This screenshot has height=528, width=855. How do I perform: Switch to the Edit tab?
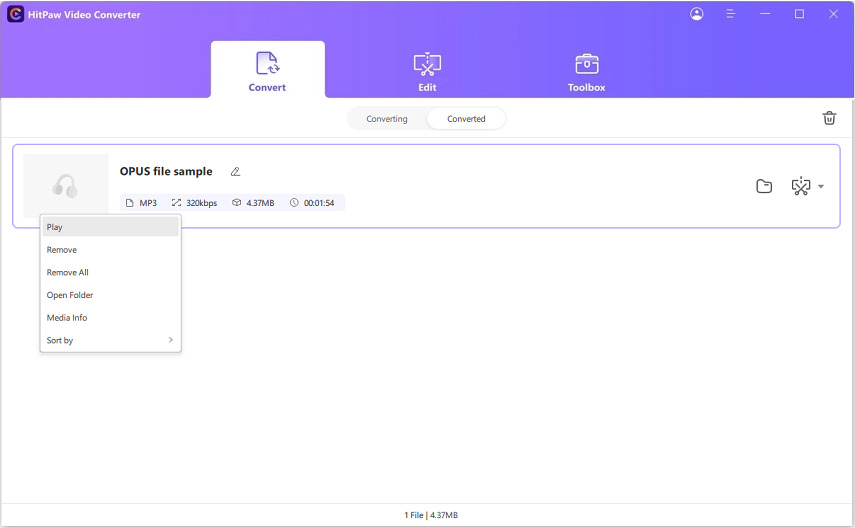(427, 71)
